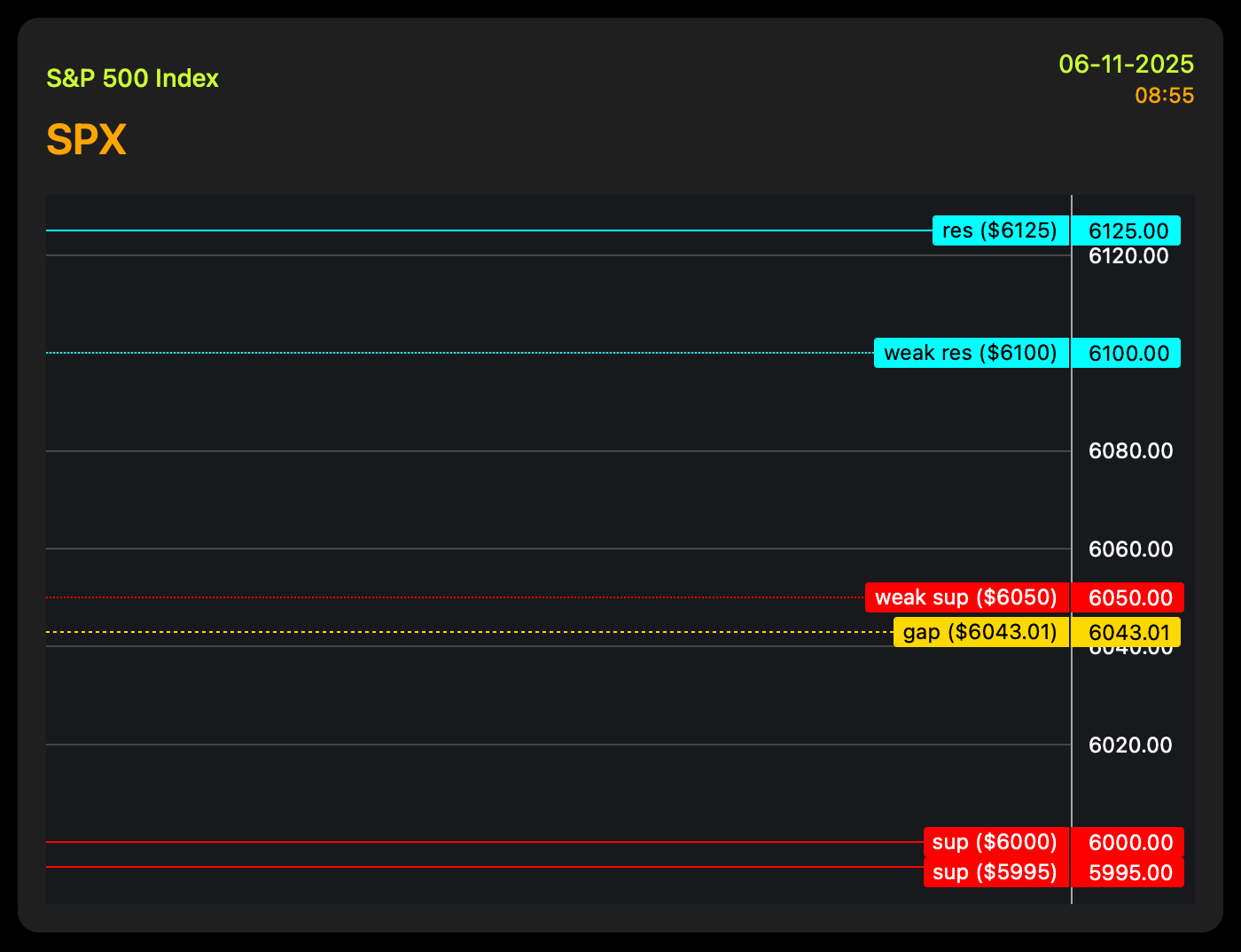Click the date 06-11-2025

1127,64
